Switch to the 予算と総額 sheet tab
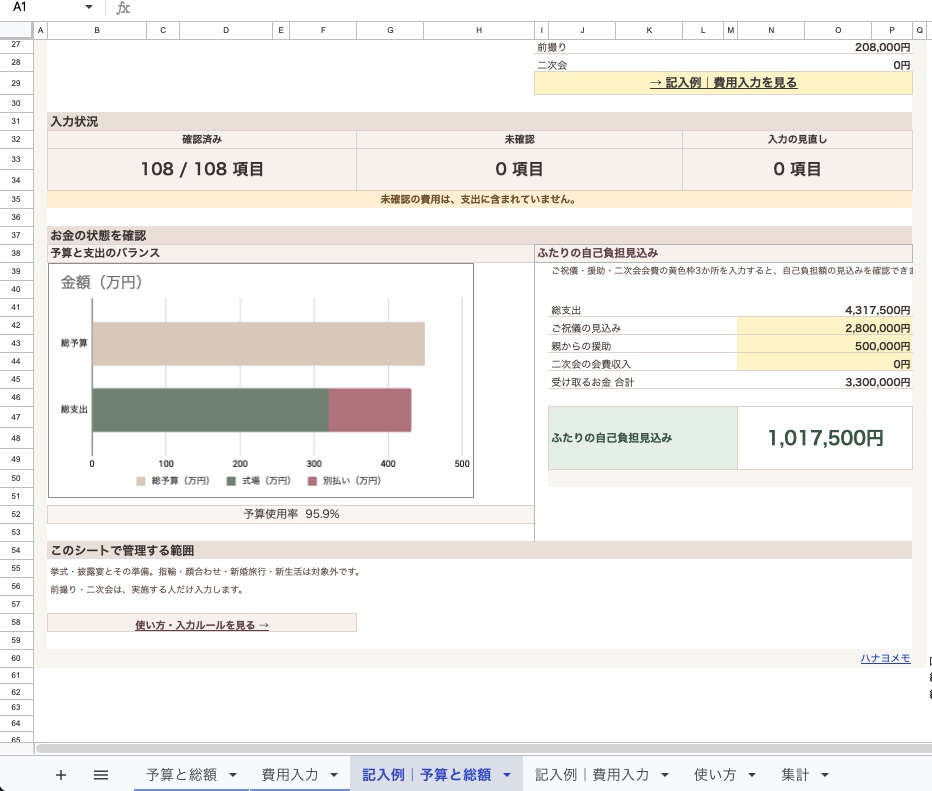932x791 pixels. click(182, 774)
